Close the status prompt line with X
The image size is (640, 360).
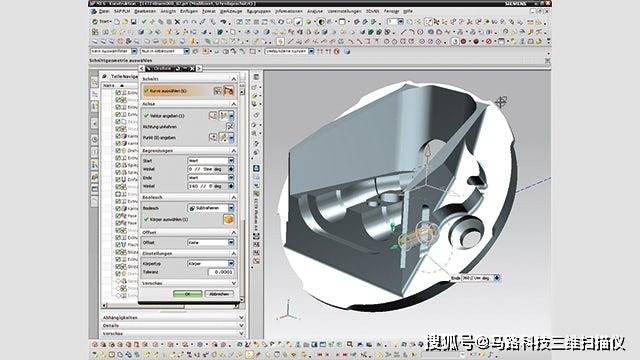[x=547, y=60]
